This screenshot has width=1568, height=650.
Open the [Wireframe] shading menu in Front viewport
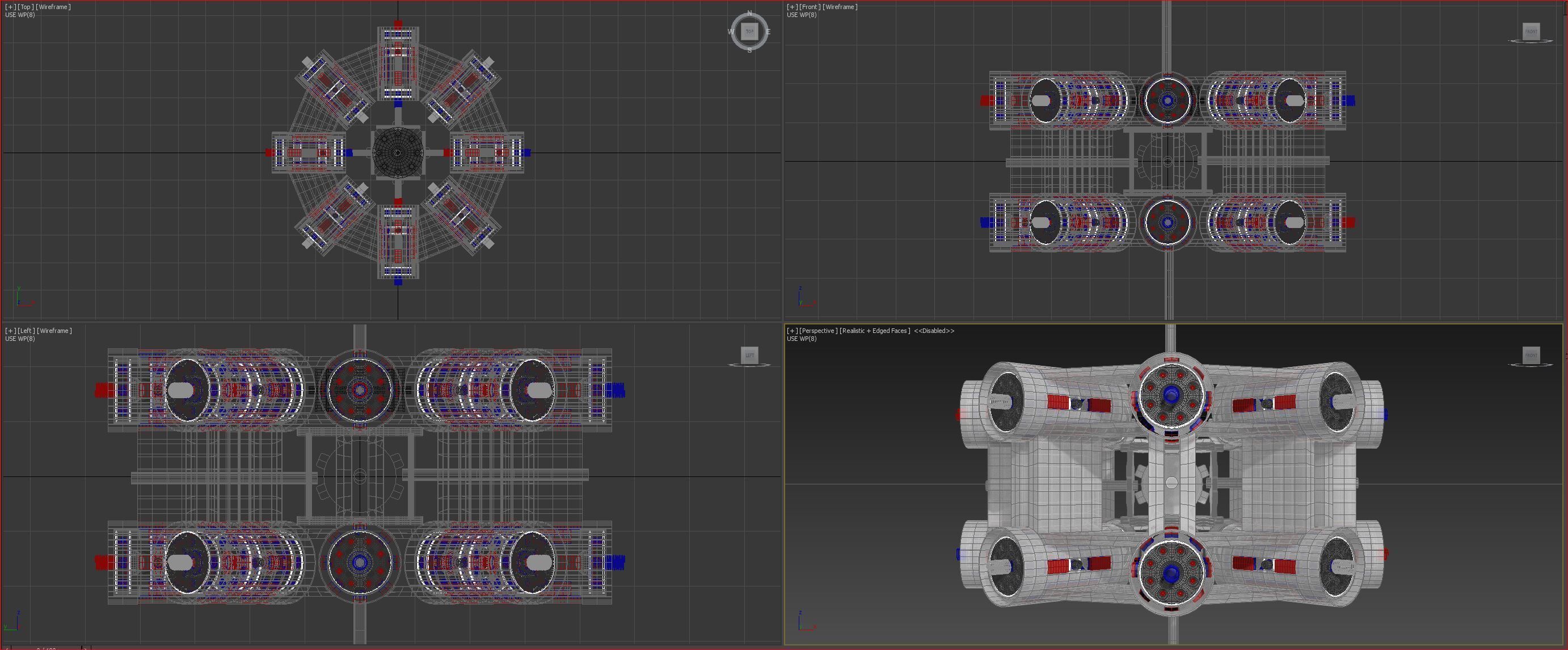click(840, 7)
